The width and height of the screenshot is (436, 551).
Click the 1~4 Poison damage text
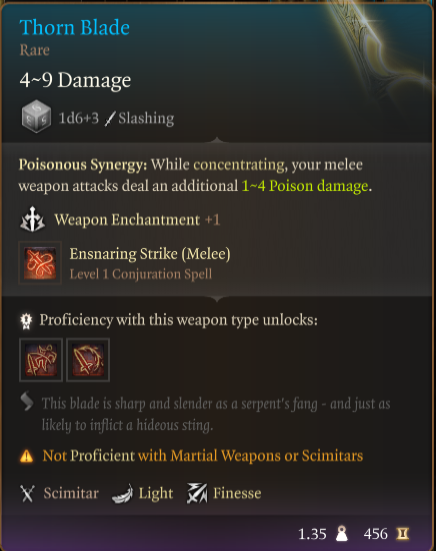(305, 186)
